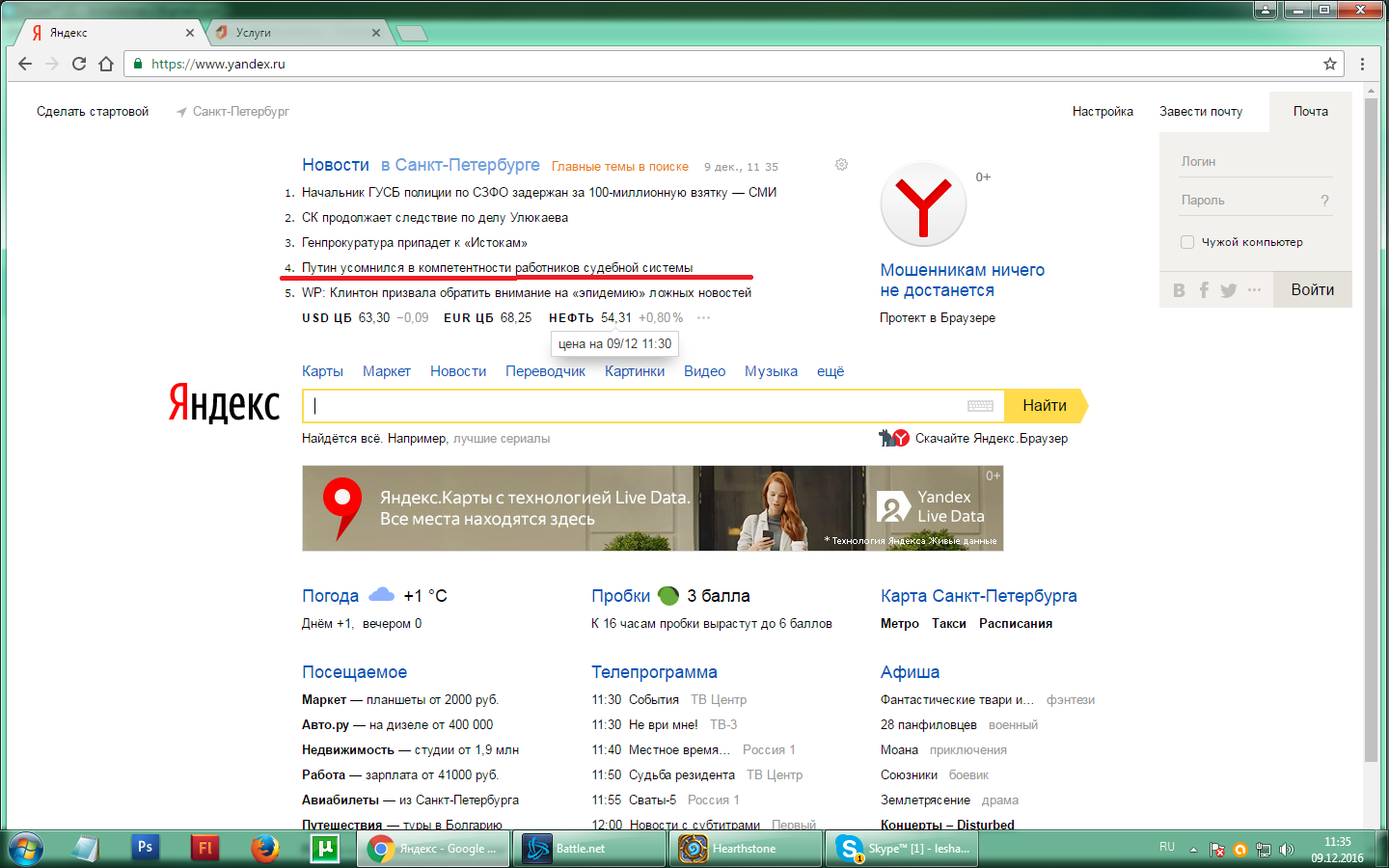1389x868 pixels.
Task: Launch Flash from the taskbar
Action: 204,848
